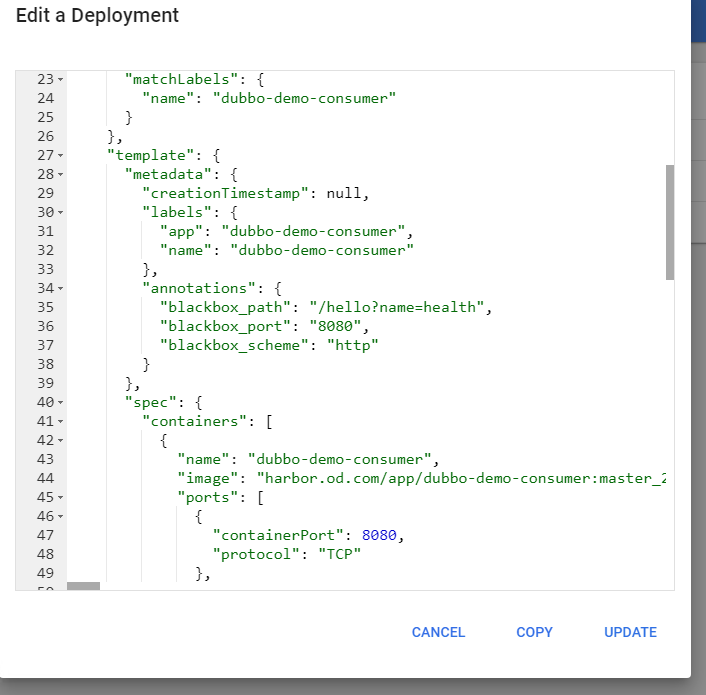Viewport: 706px width, 695px height.
Task: Click the vertical scrollbar thumb of the editor
Action: (x=670, y=222)
